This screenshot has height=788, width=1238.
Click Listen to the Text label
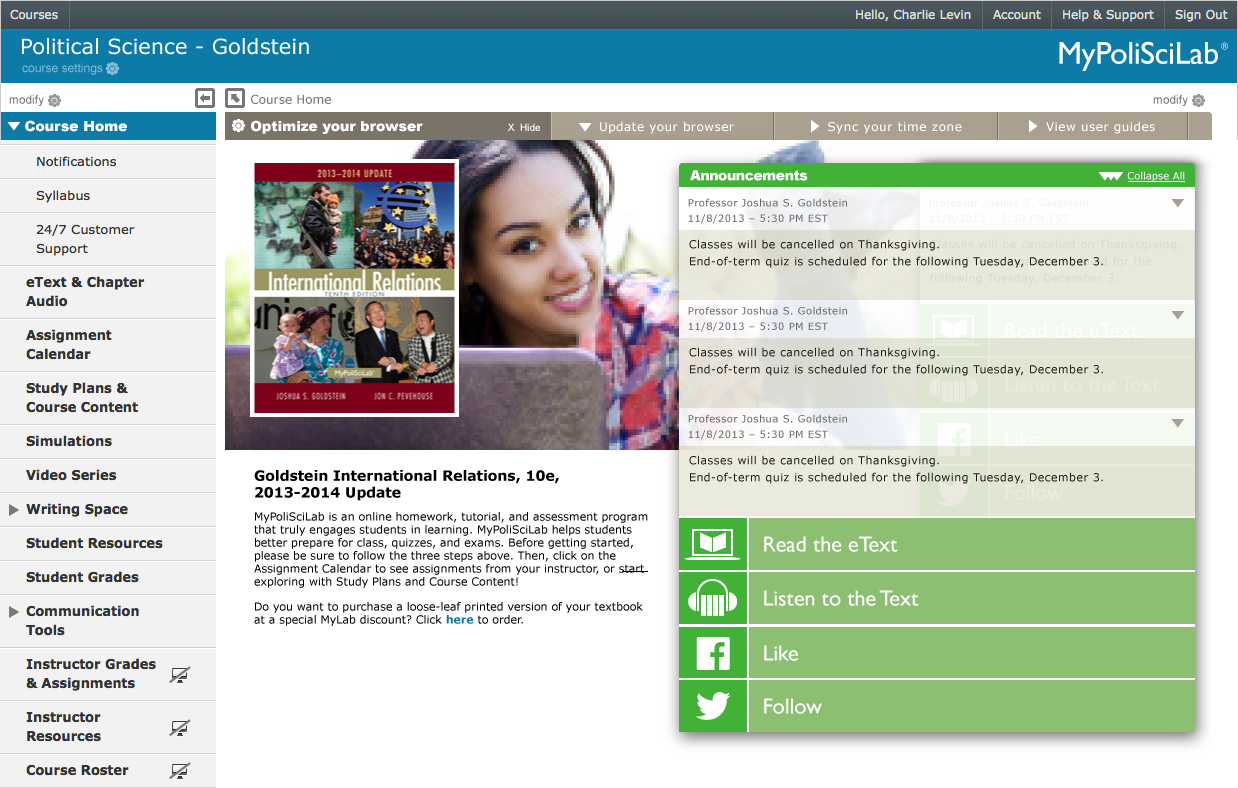(x=840, y=599)
